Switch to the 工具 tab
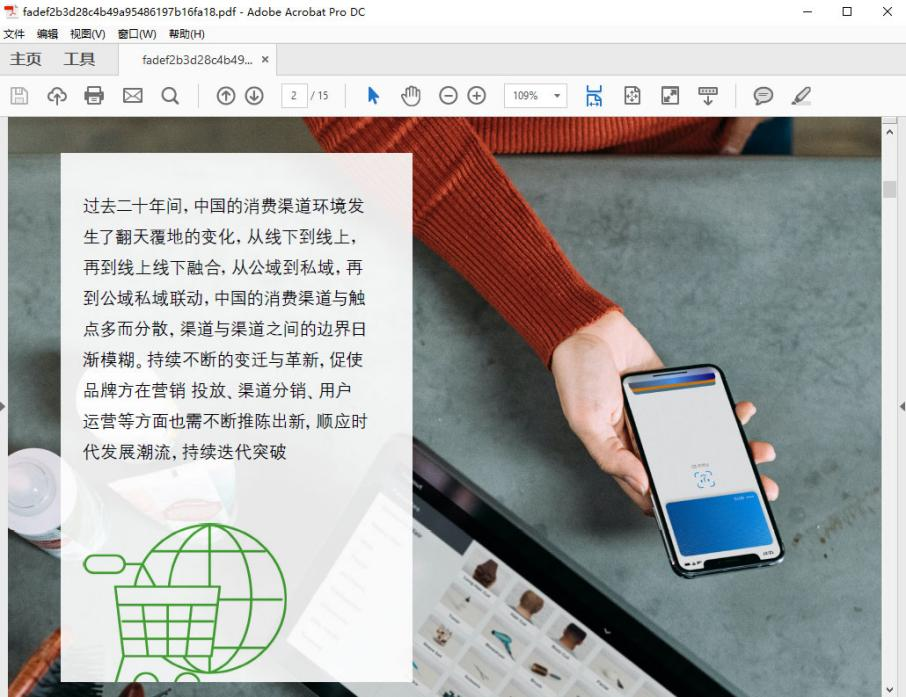906x697 pixels. pos(80,60)
